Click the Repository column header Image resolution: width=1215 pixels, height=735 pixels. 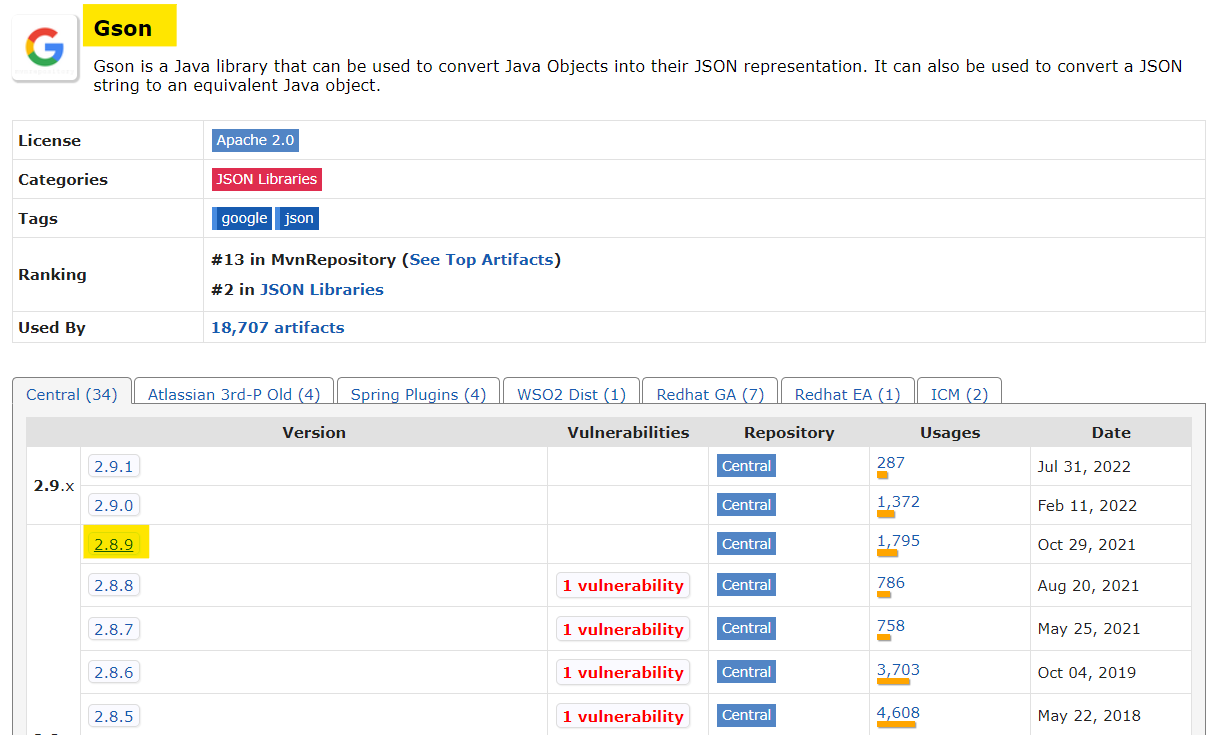pyautogui.click(x=789, y=433)
